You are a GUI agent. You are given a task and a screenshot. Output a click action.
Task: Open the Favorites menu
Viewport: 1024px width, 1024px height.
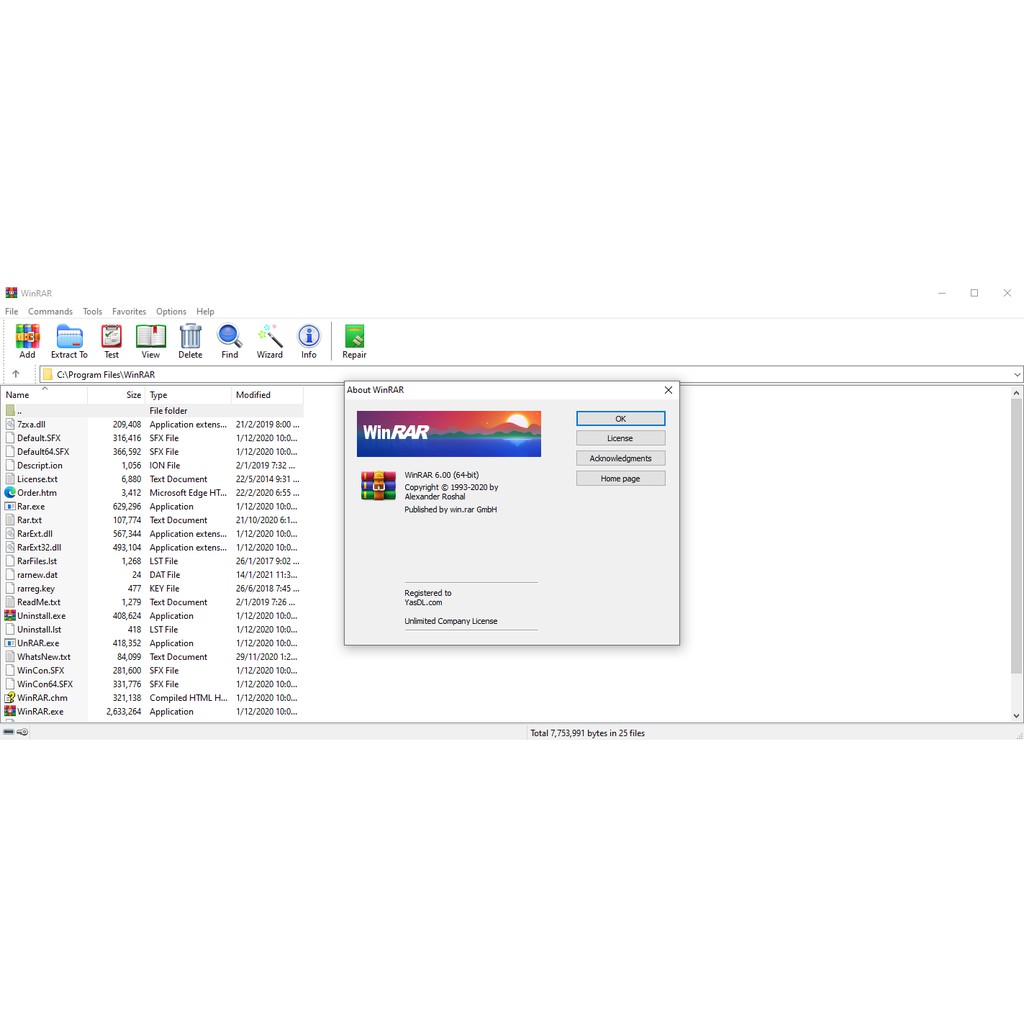click(x=129, y=312)
